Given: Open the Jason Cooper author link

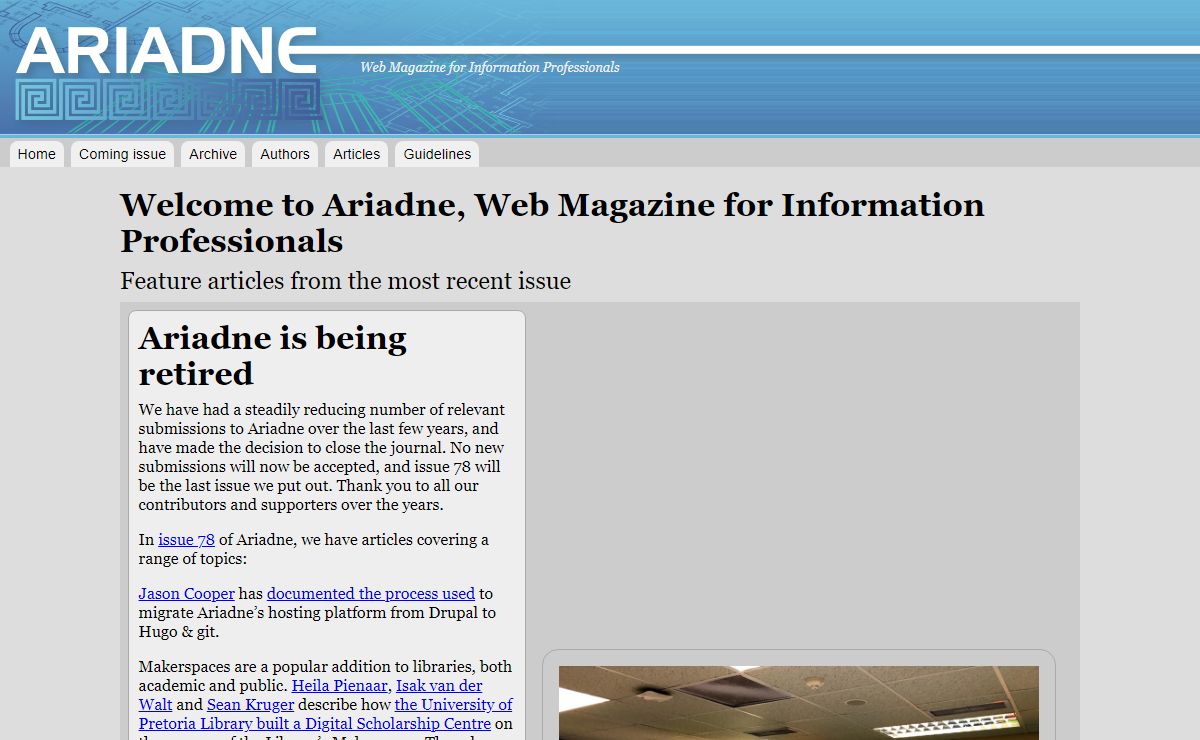Looking at the screenshot, I should click(186, 594).
